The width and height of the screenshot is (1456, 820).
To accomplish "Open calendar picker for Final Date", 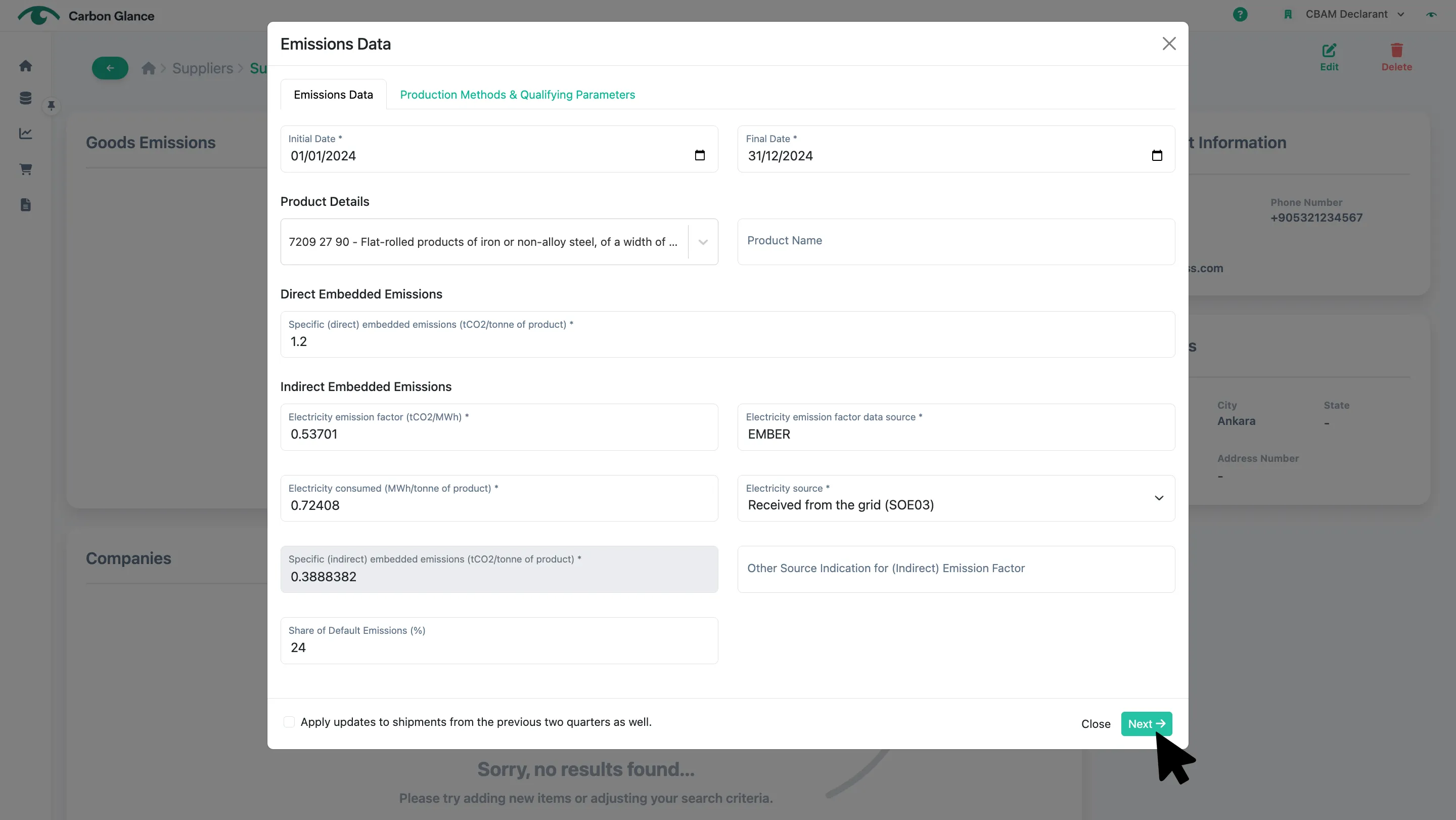I will (x=1156, y=155).
